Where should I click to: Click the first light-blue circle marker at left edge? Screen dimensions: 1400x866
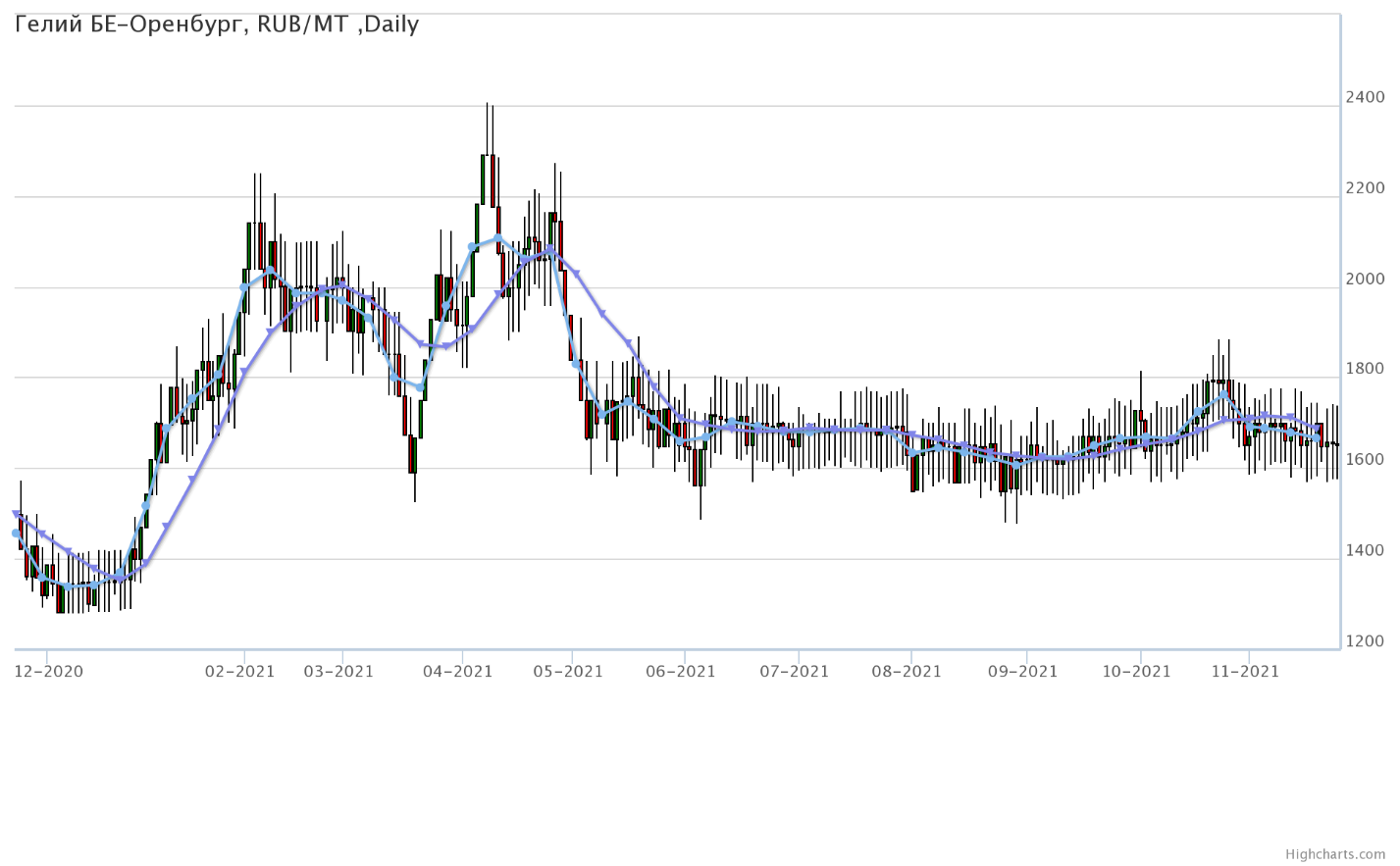coord(16,534)
